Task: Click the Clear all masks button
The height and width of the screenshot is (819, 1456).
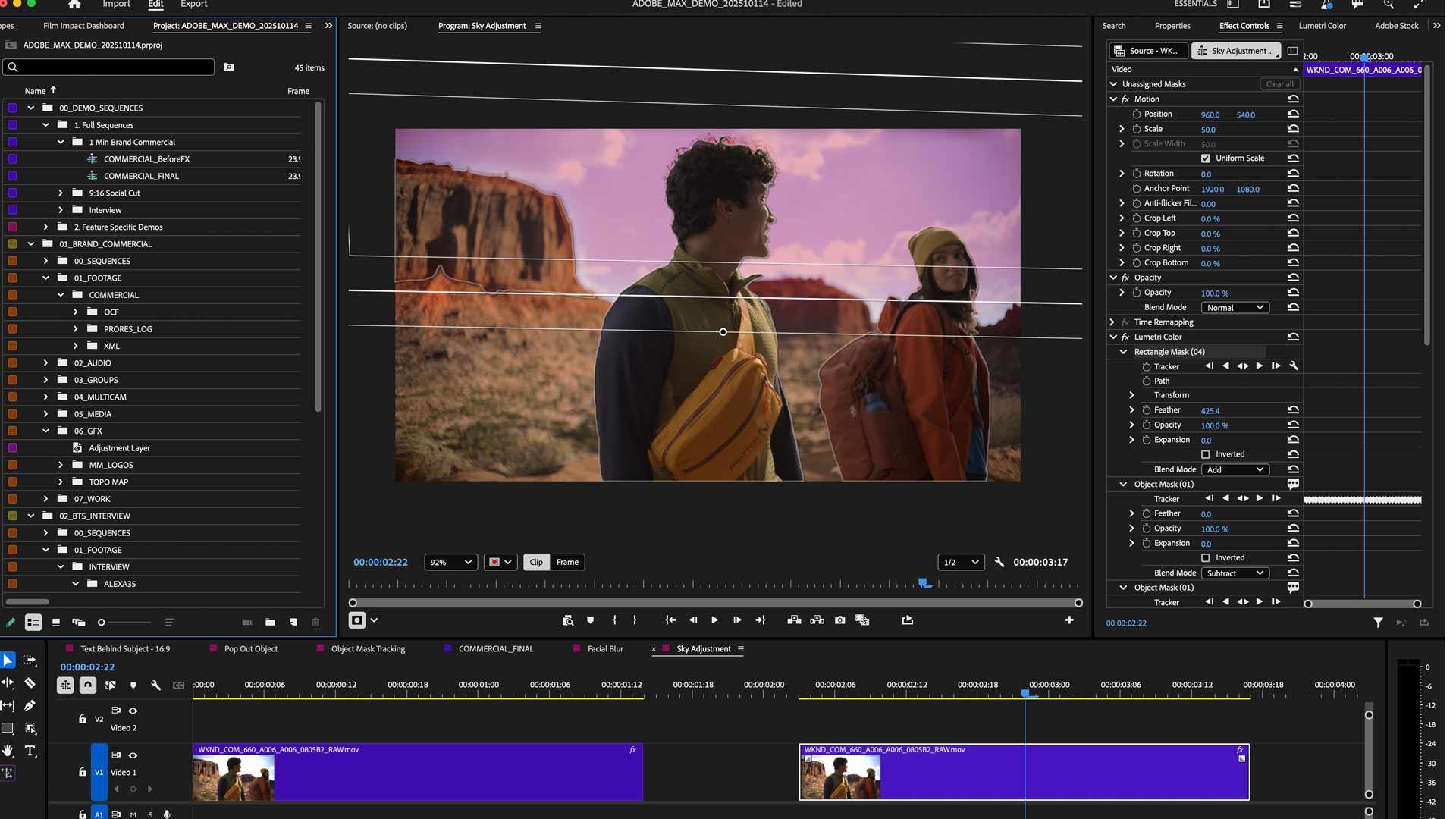Action: (x=1279, y=84)
